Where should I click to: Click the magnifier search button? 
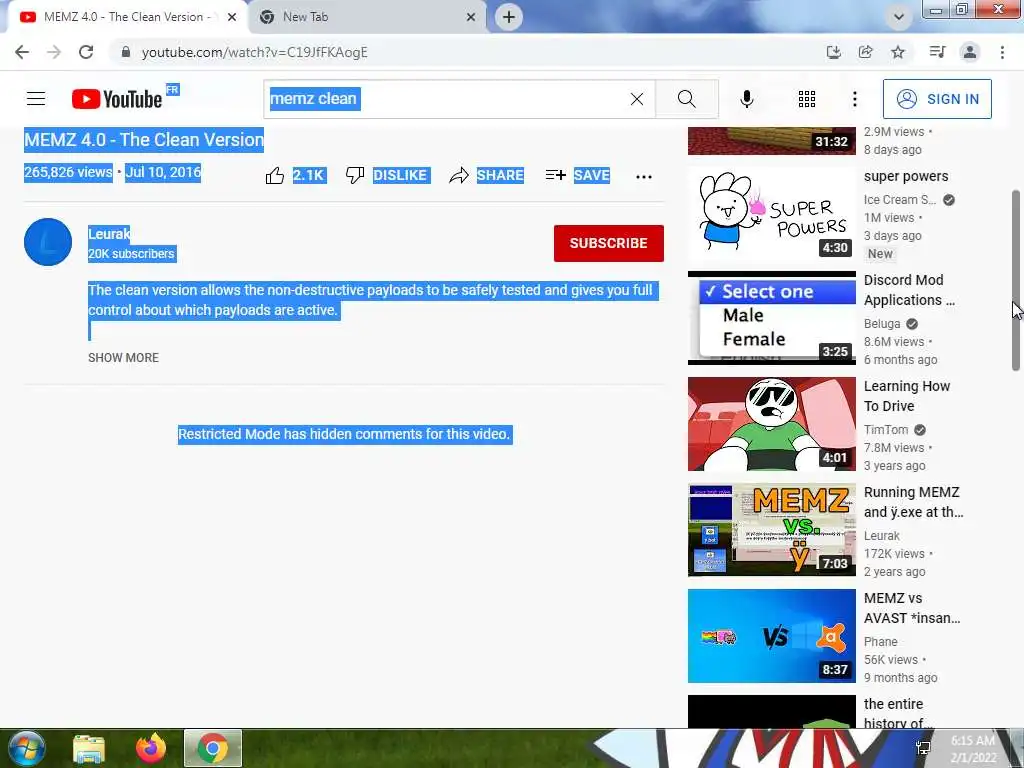[x=686, y=99]
